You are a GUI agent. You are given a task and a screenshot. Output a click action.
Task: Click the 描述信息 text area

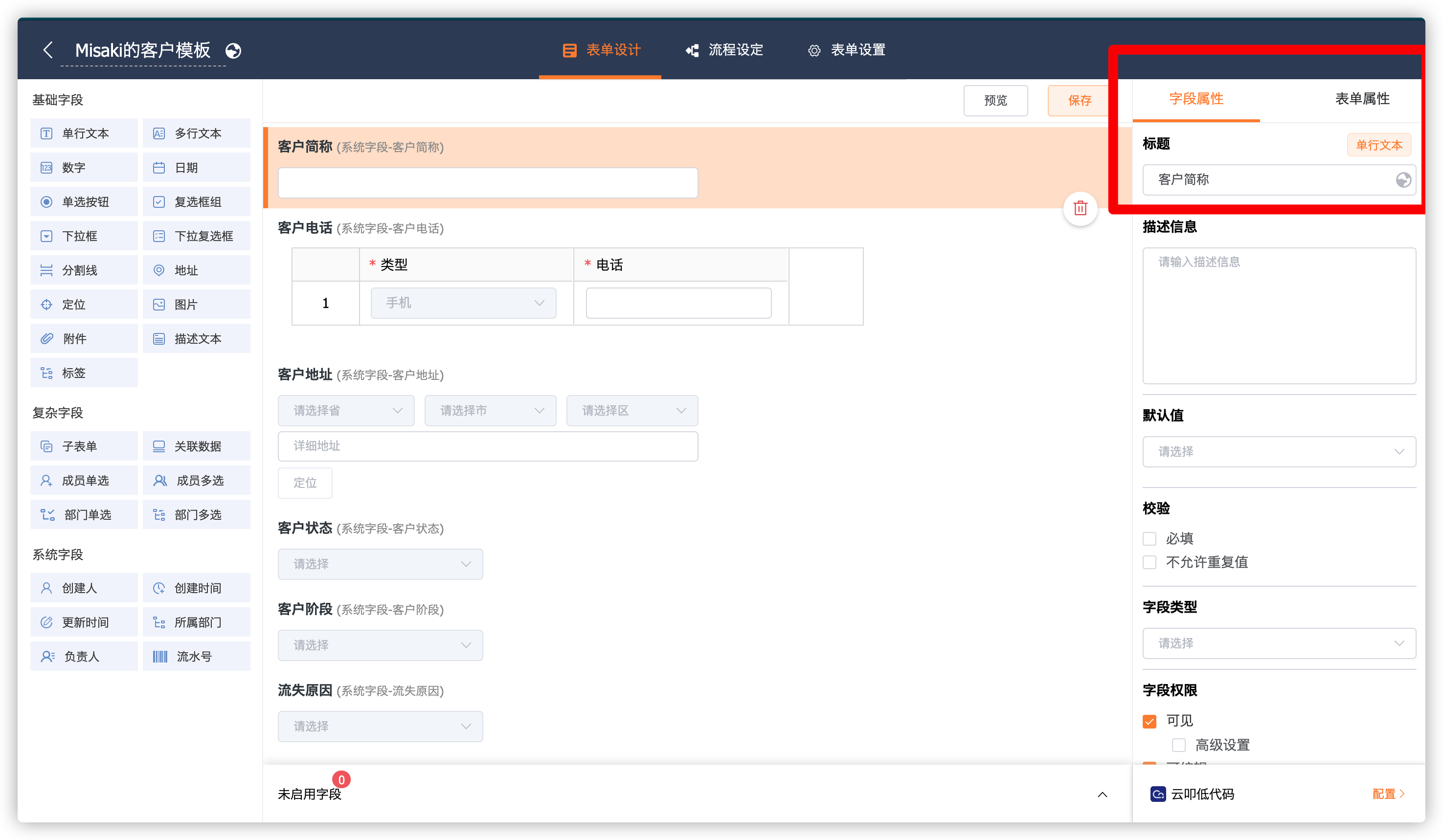click(x=1279, y=315)
